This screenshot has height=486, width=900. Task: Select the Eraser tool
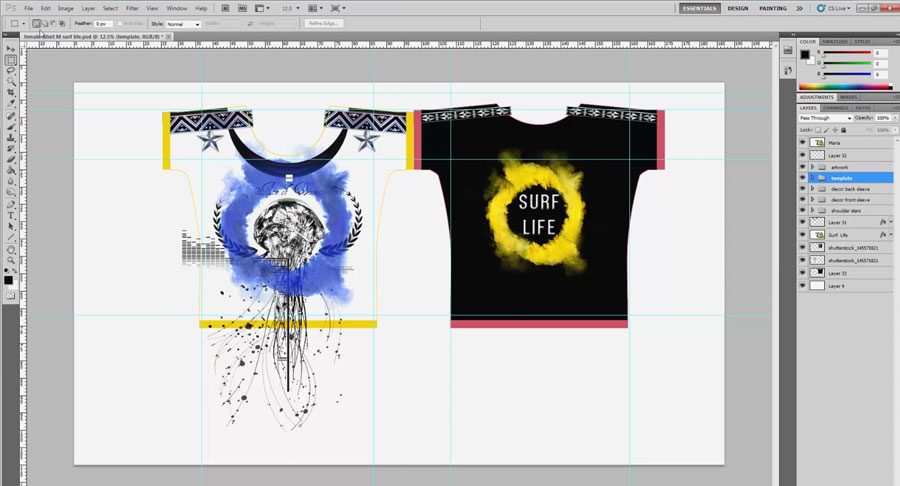(11, 160)
